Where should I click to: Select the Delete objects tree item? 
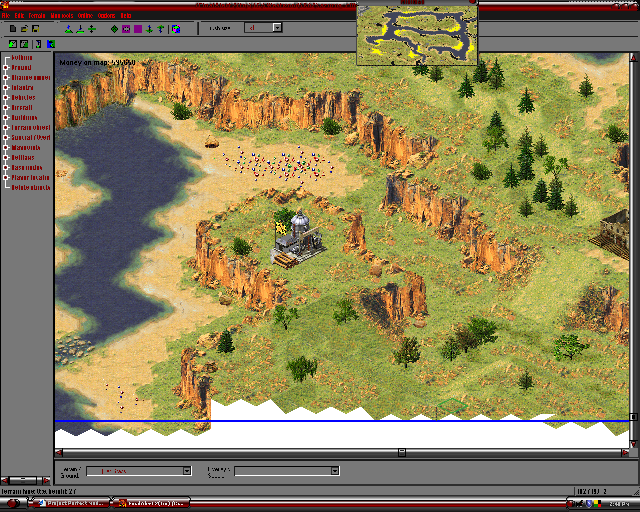coord(31,188)
